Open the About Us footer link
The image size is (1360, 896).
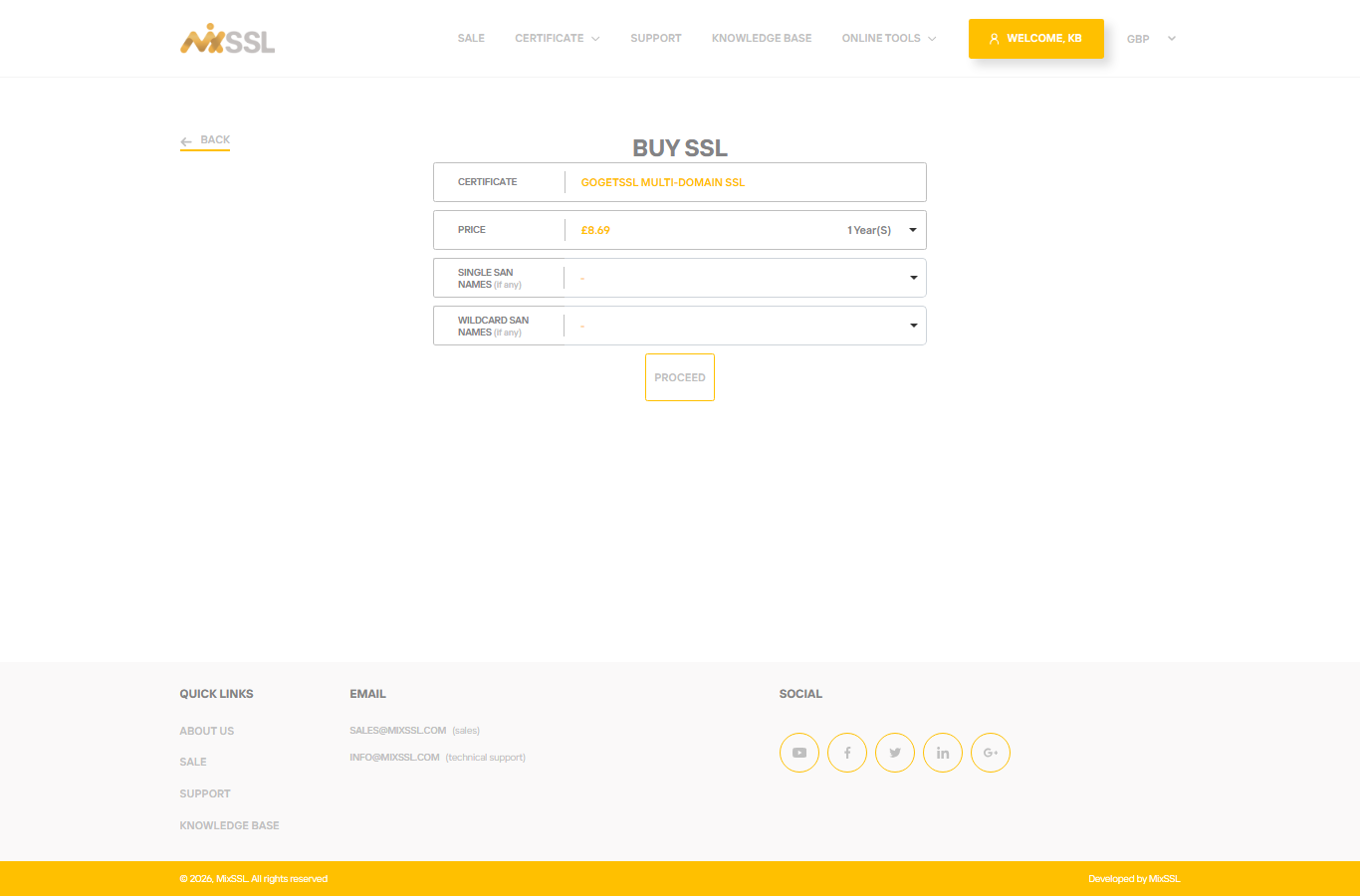tap(207, 731)
